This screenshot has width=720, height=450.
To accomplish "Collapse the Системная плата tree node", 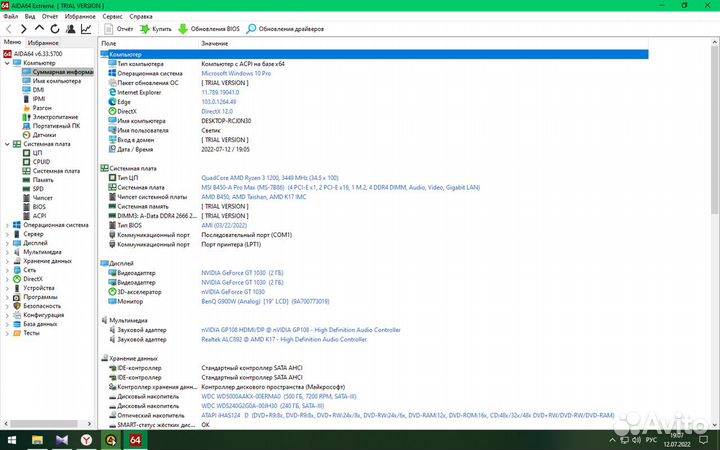I will coord(7,144).
